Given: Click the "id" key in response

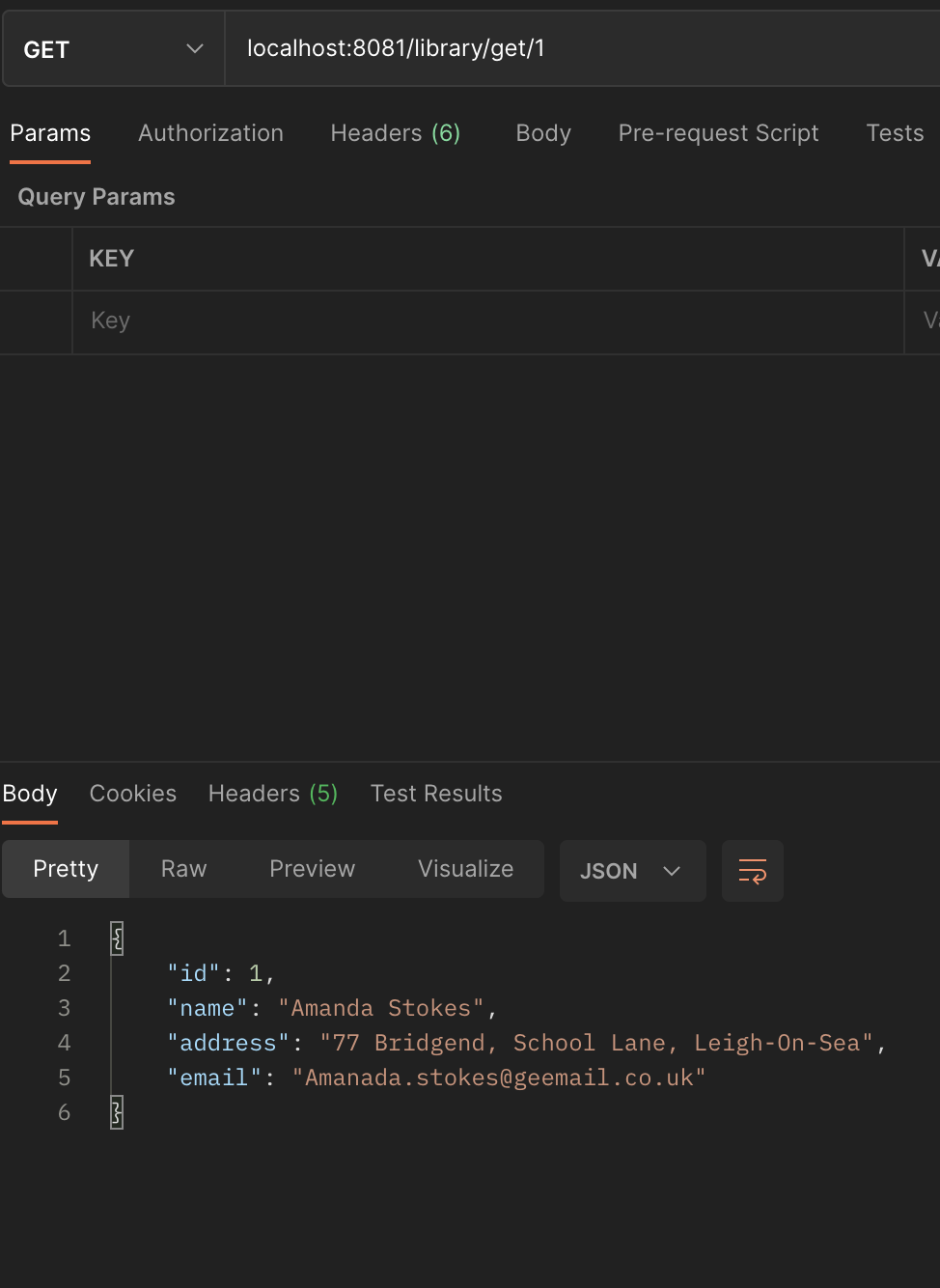Looking at the screenshot, I should 194,973.
